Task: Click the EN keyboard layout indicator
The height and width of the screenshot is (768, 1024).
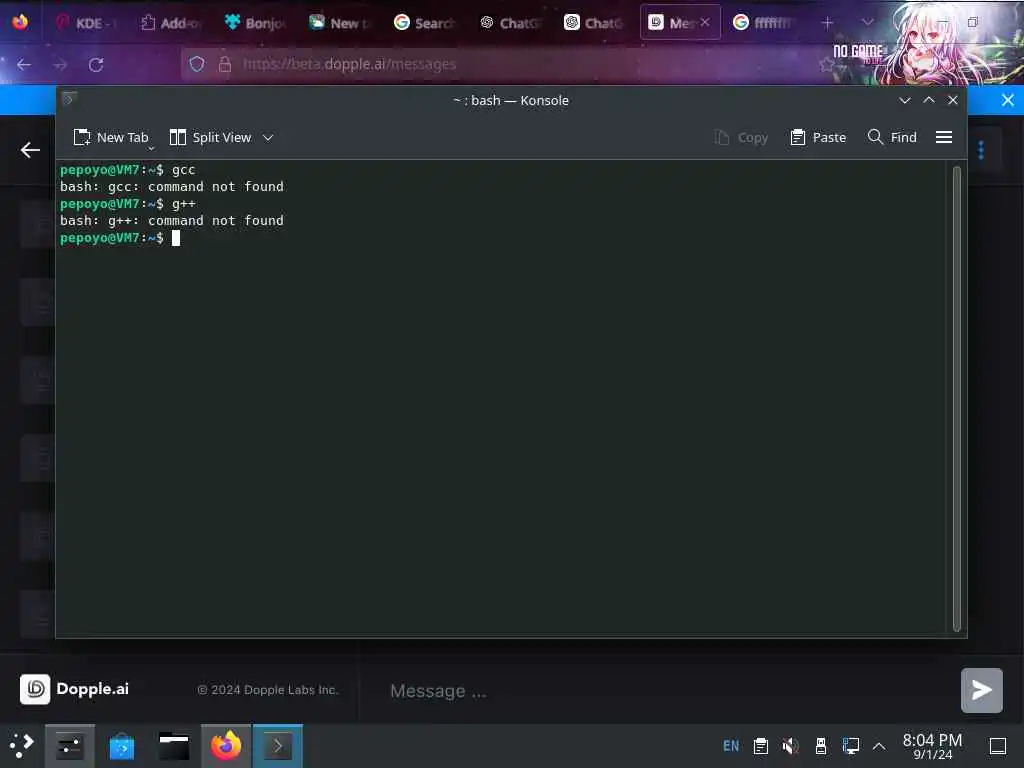Action: pyautogui.click(x=731, y=746)
